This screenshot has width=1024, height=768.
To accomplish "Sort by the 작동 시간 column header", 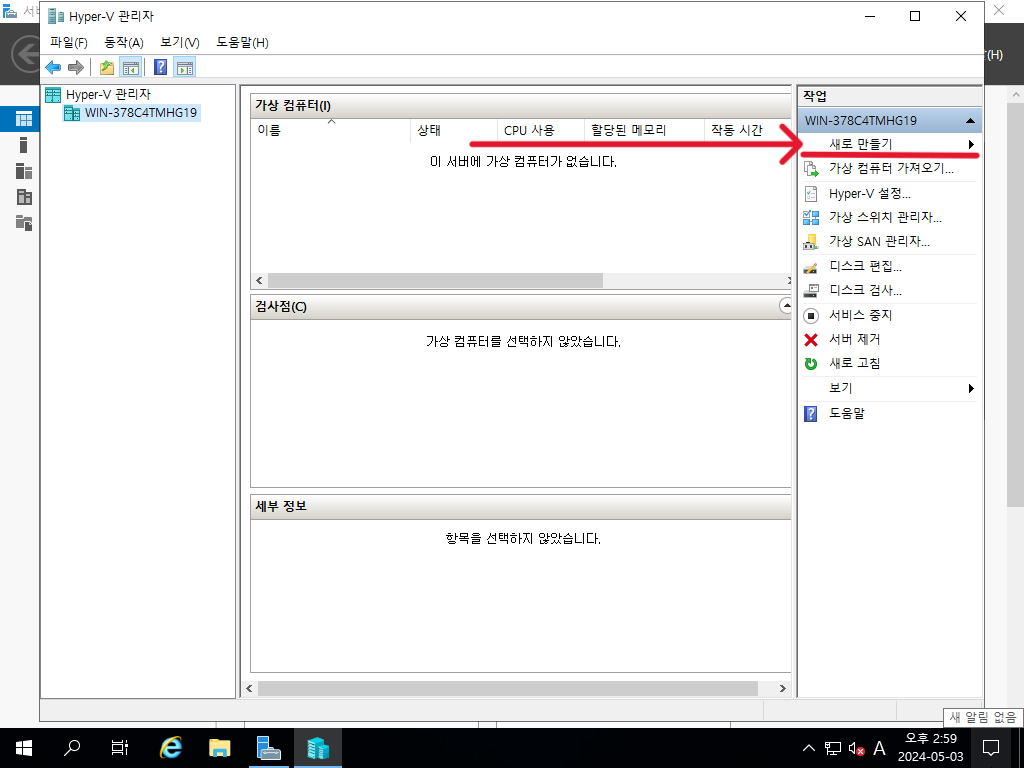I will 748,130.
